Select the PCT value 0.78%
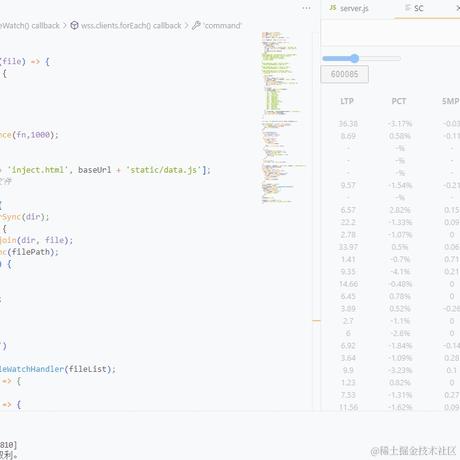Image resolution: width=460 pixels, height=460 pixels. pos(400,296)
